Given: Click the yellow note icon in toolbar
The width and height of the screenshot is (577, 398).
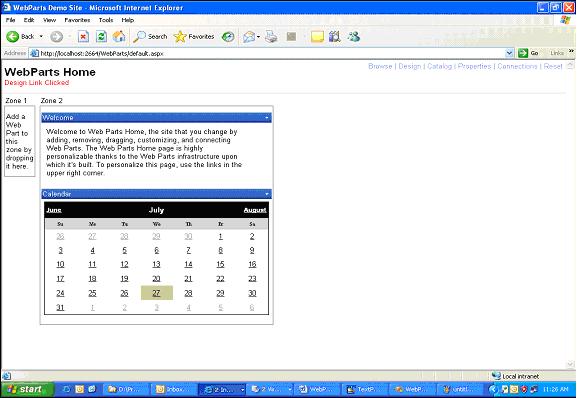Looking at the screenshot, I should tap(317, 36).
